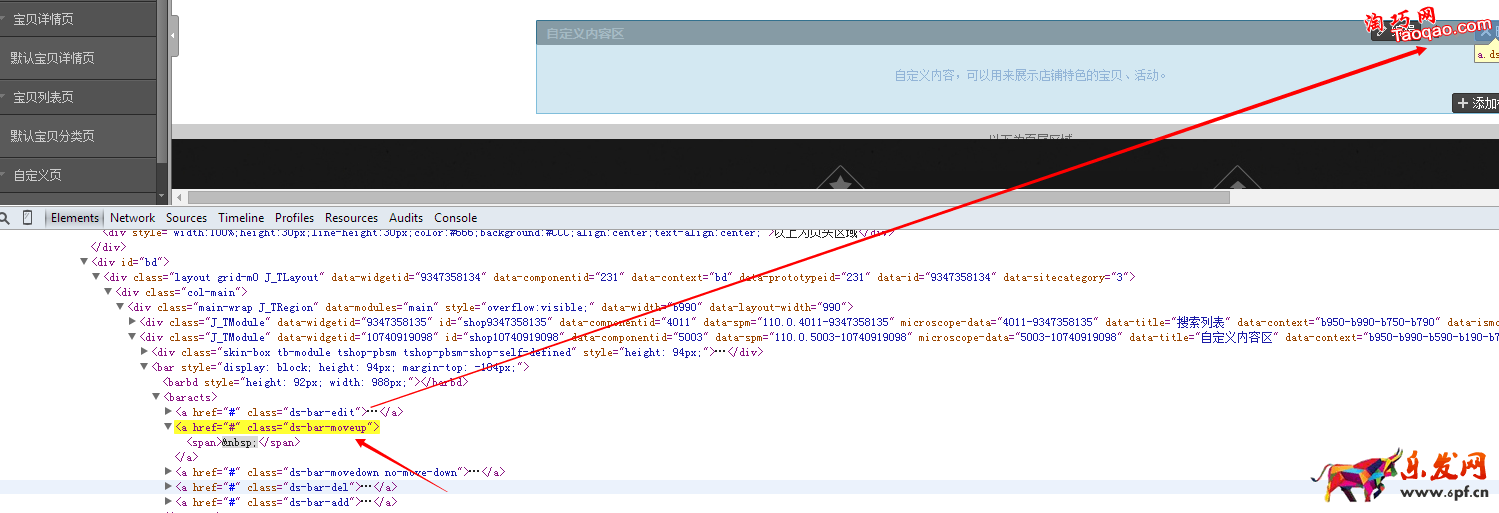The image size is (1499, 513).
Task: Click the horizontal scrollbar left arrow
Action: tap(180, 198)
